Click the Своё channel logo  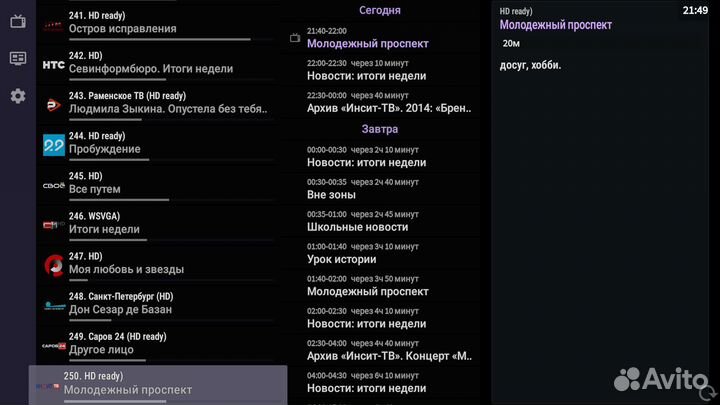tap(54, 186)
